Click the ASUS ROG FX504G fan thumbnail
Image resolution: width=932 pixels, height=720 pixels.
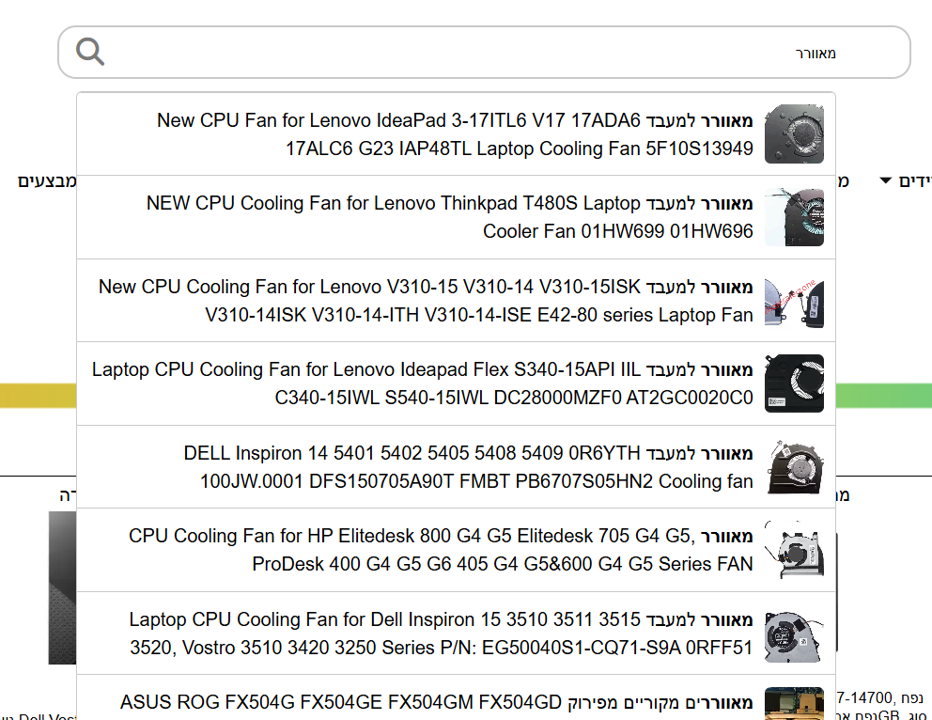(x=794, y=703)
